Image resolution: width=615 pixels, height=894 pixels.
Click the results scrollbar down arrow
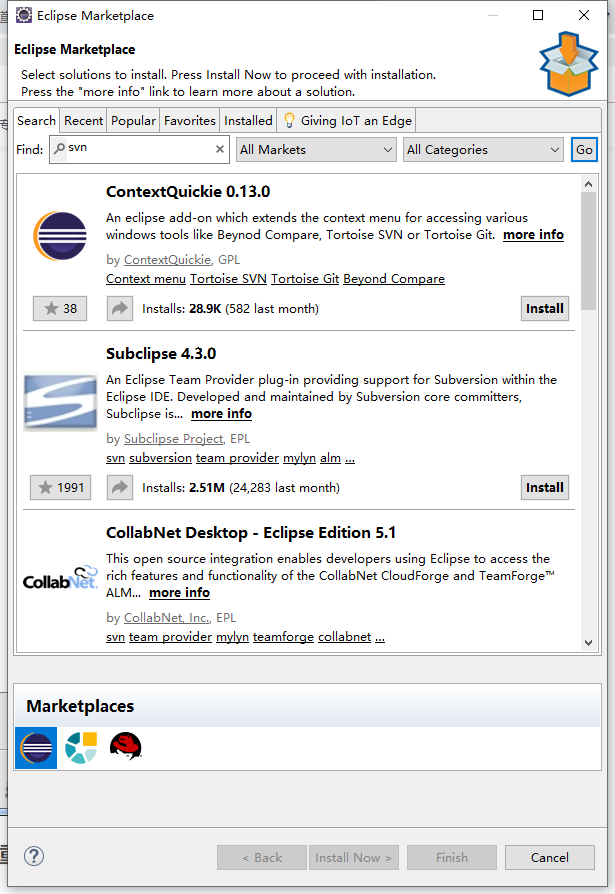click(x=589, y=643)
